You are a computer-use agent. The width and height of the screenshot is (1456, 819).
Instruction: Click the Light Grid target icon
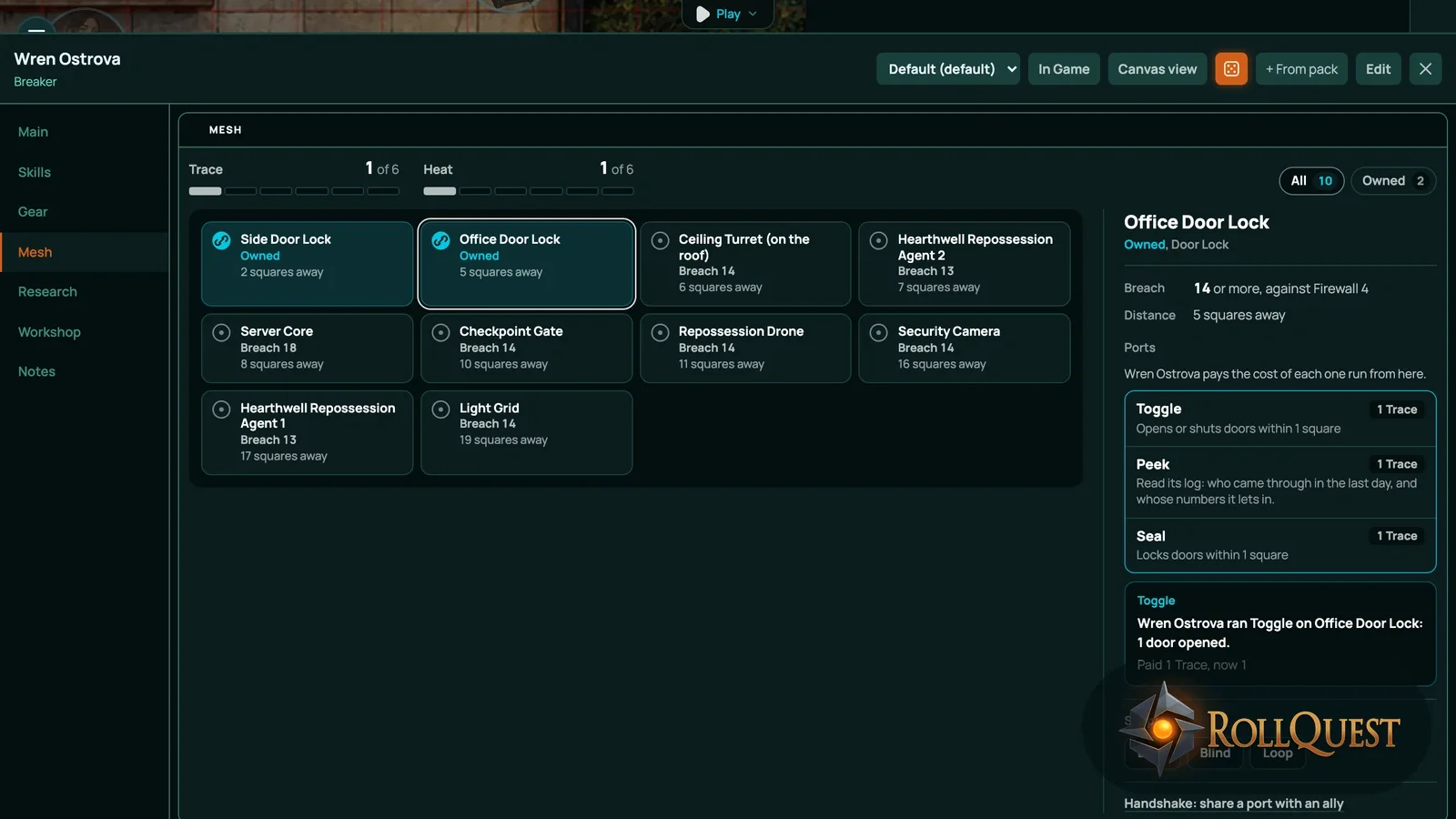(440, 409)
